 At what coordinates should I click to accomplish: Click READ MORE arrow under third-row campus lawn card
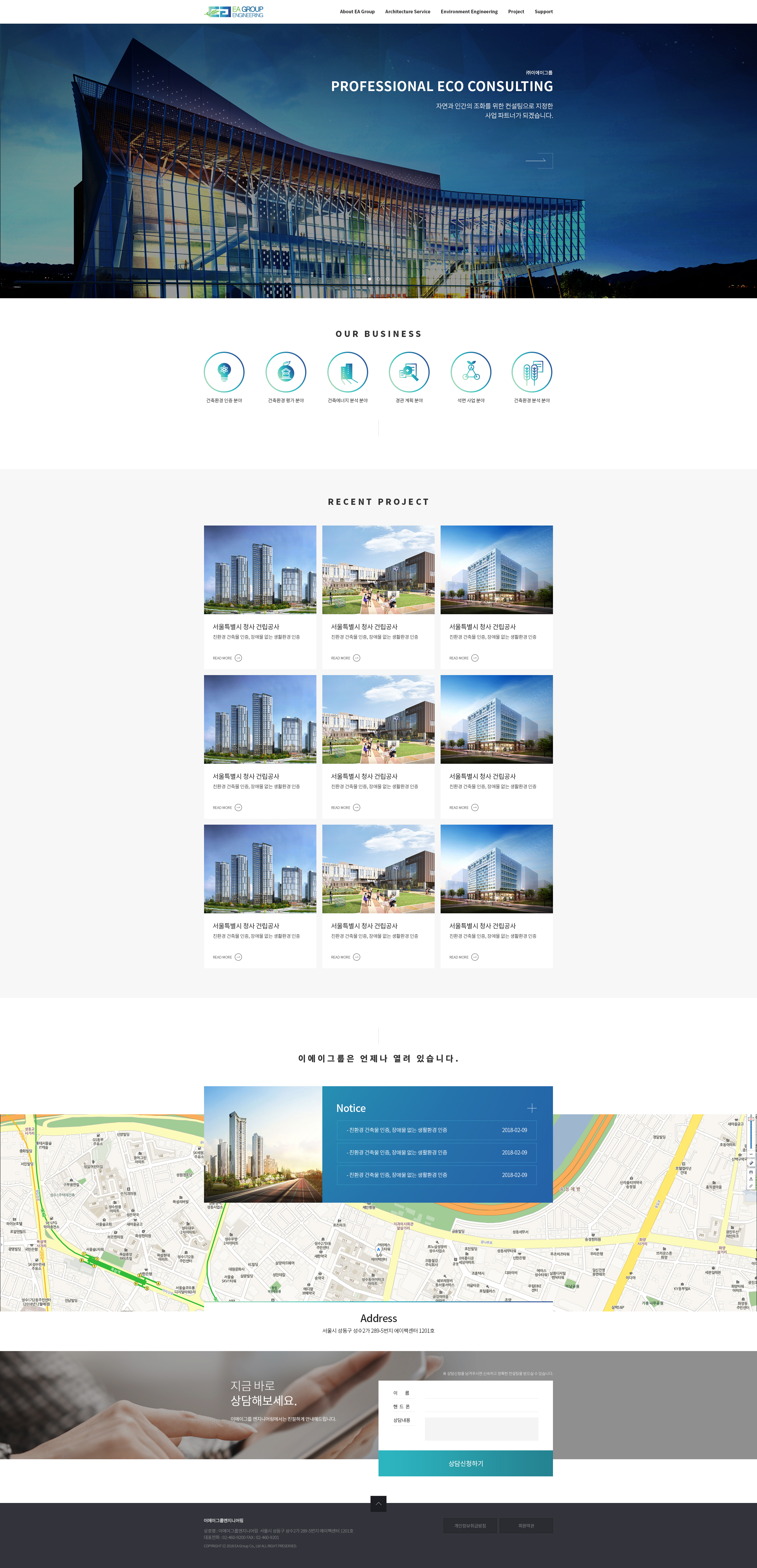(357, 957)
